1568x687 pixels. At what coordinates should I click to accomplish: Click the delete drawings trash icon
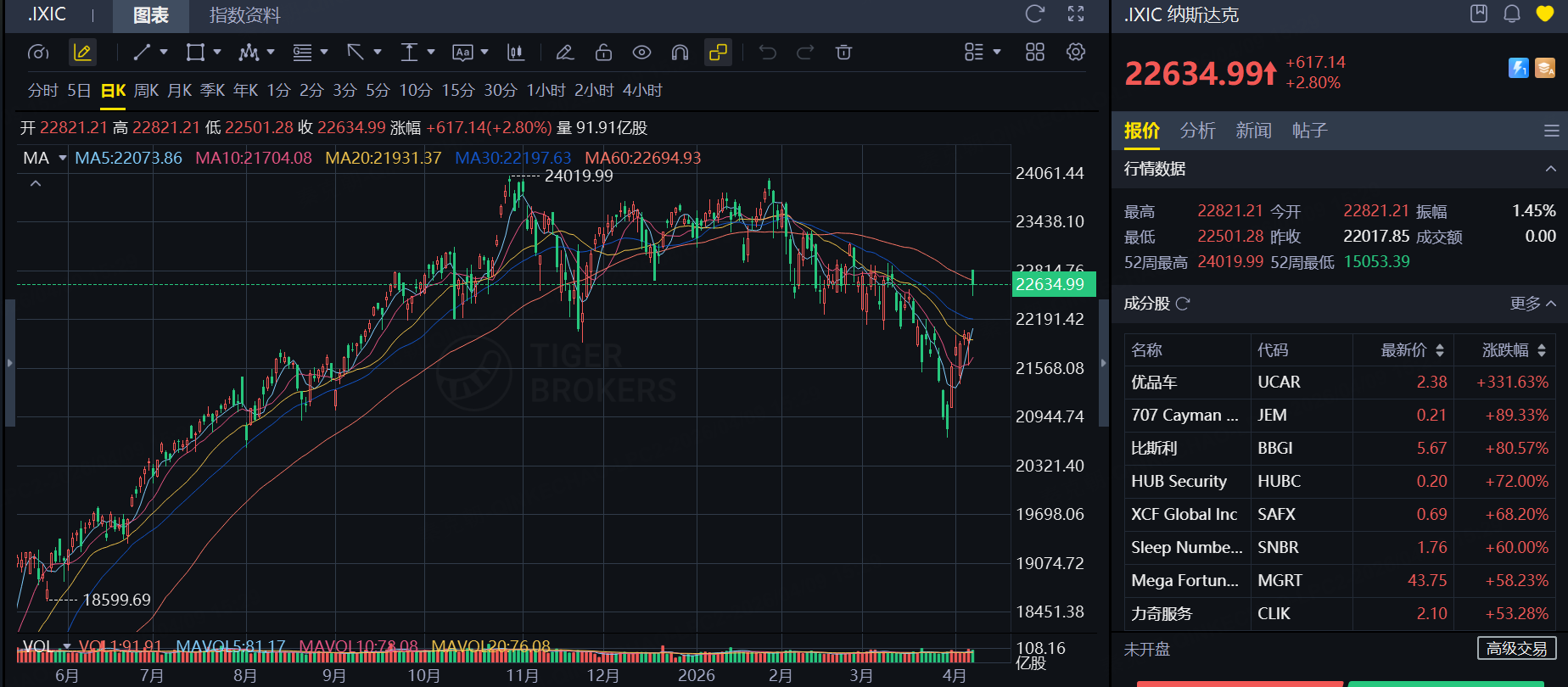tap(843, 53)
